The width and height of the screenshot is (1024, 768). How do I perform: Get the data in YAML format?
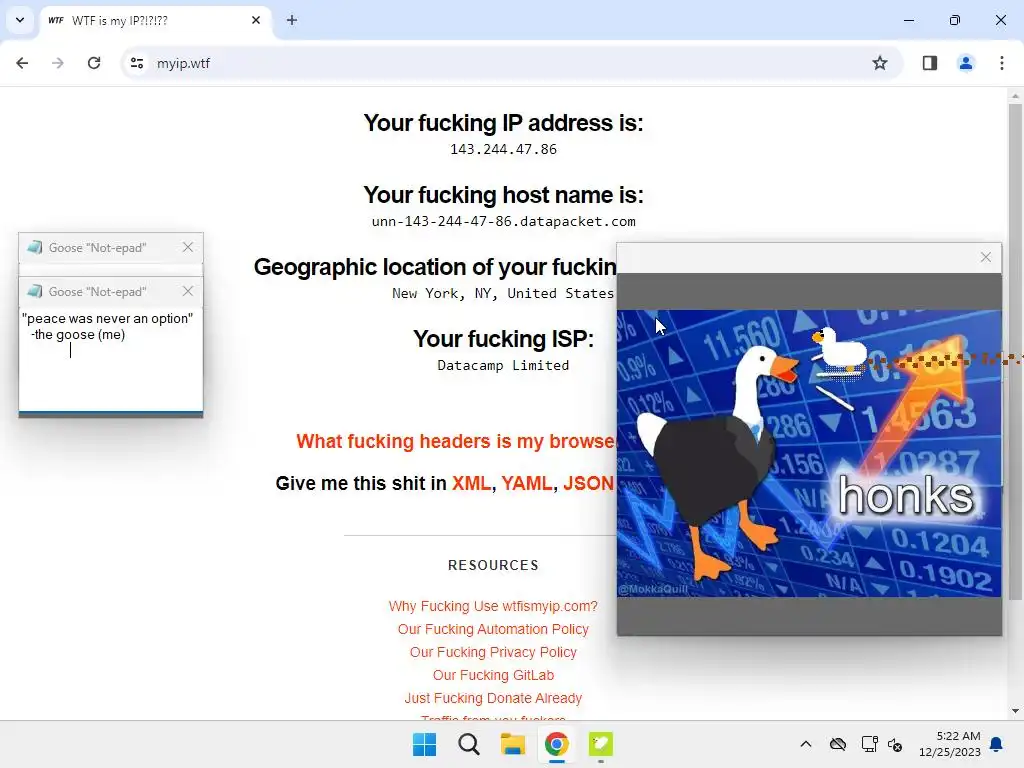pyautogui.click(x=526, y=483)
